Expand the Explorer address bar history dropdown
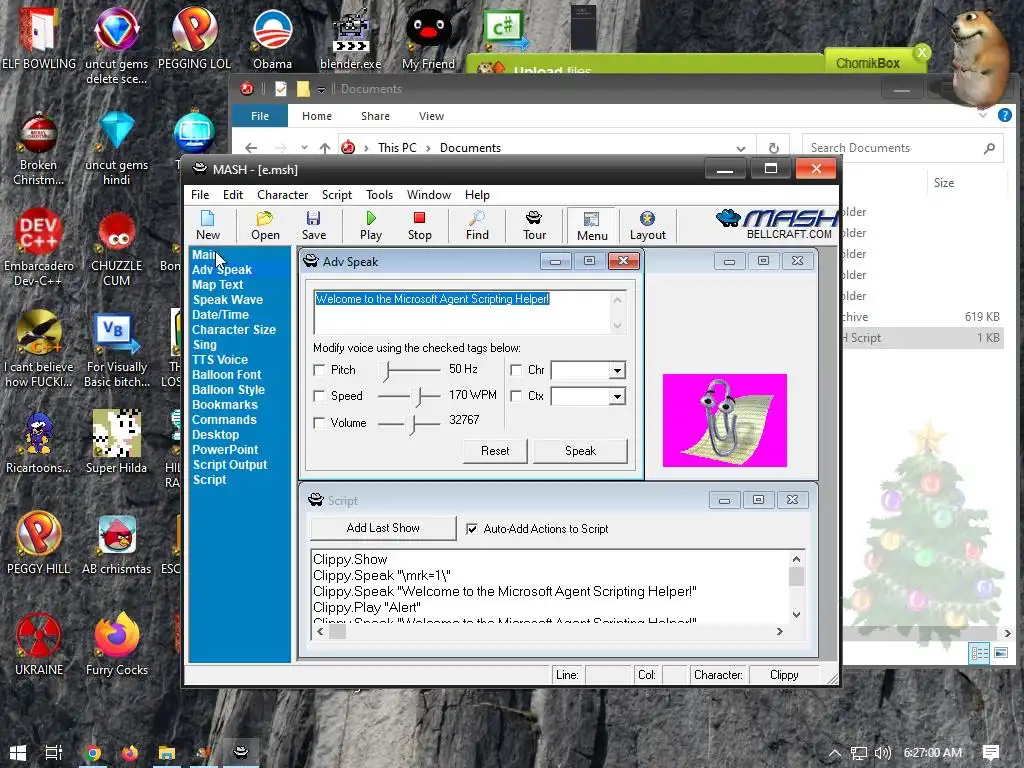 pos(740,148)
